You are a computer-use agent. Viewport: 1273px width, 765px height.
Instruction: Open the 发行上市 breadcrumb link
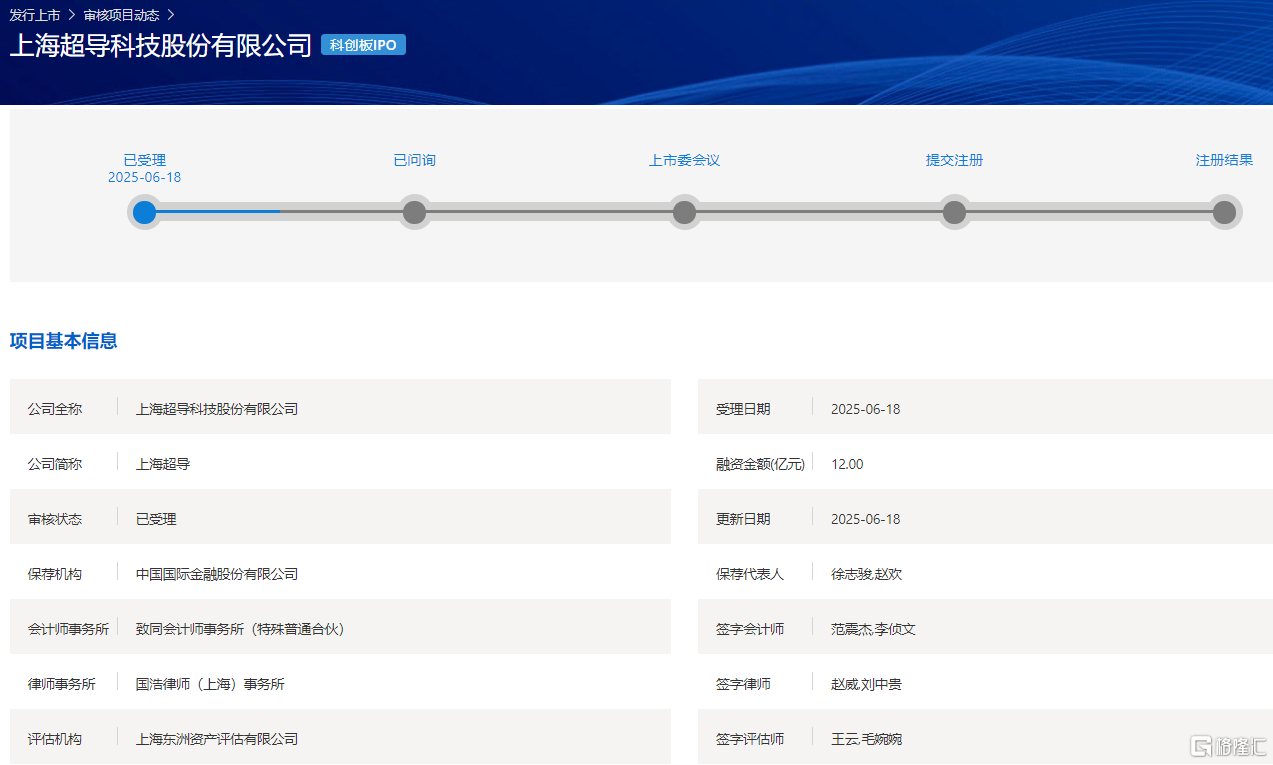(x=35, y=15)
